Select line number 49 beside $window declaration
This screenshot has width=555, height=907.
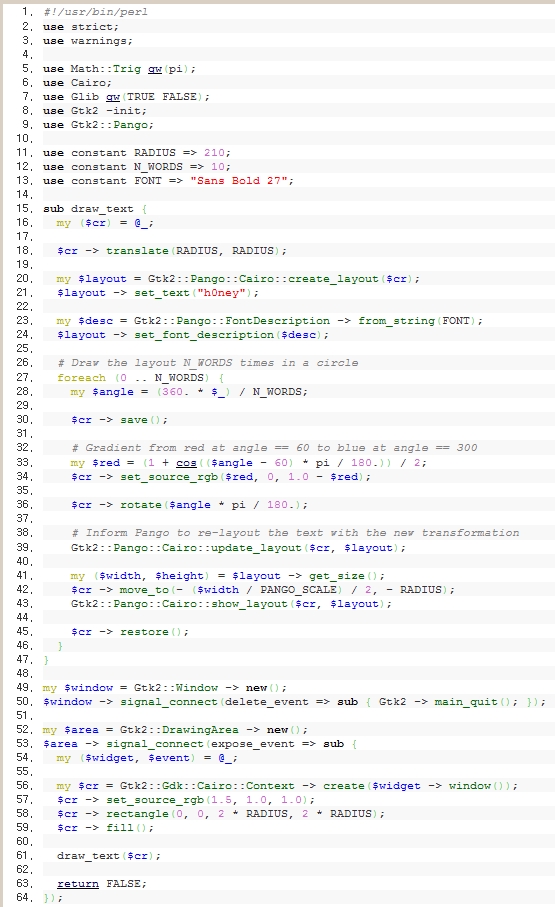tap(25, 687)
